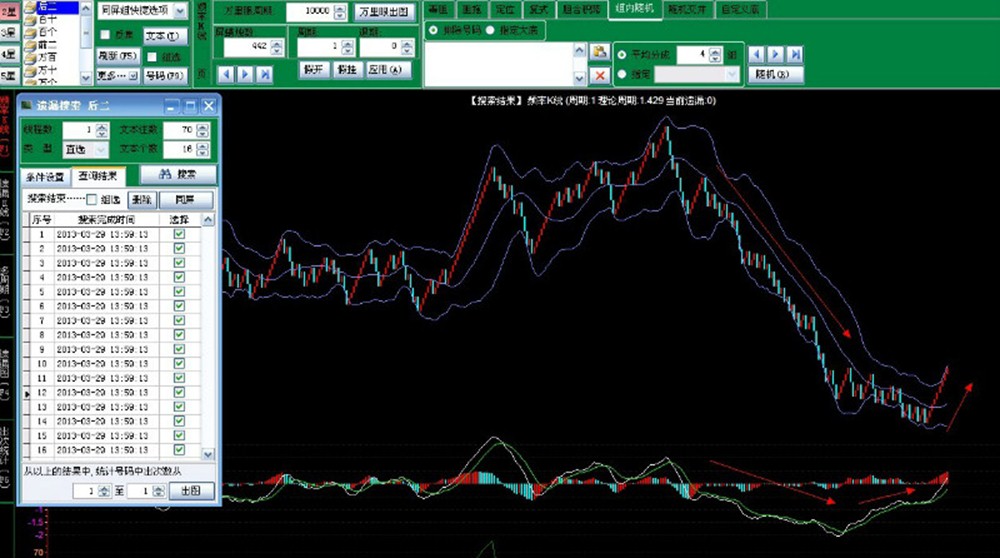1000x558 pixels.
Task: Click the skip-to-end arrow above 随机(S) button
Action: click(x=795, y=53)
